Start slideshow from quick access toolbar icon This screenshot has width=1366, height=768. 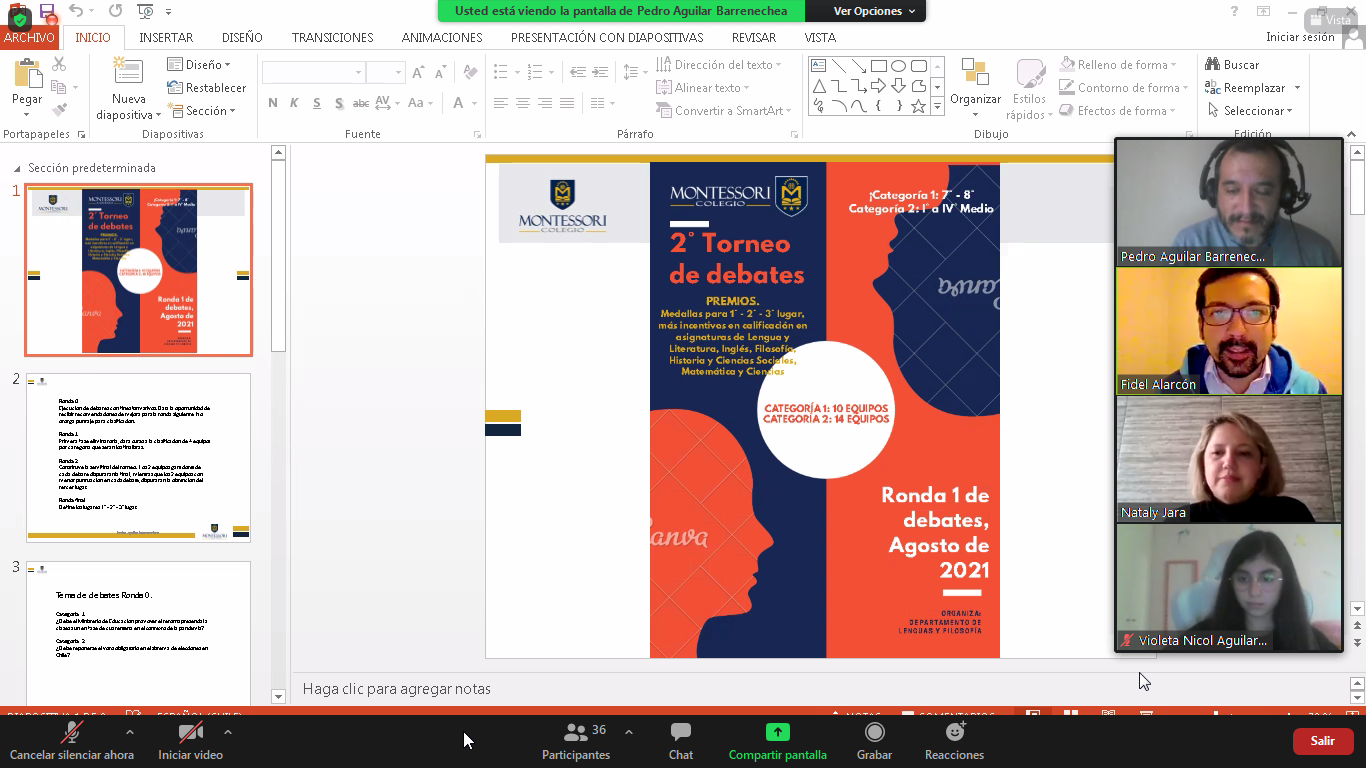tap(145, 11)
